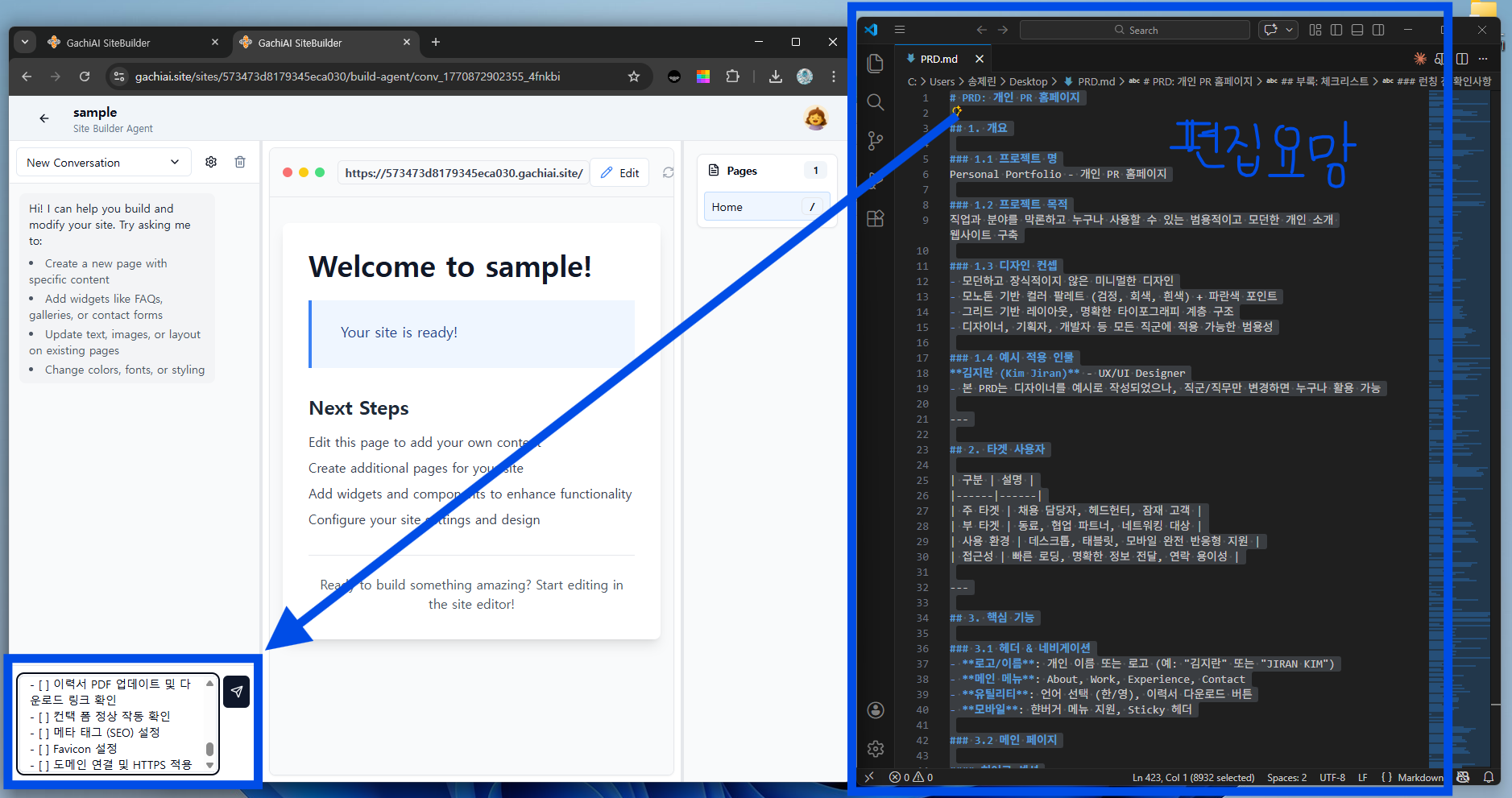Expand the Copilot chat dropdown arrow
1512x798 pixels.
(1290, 30)
